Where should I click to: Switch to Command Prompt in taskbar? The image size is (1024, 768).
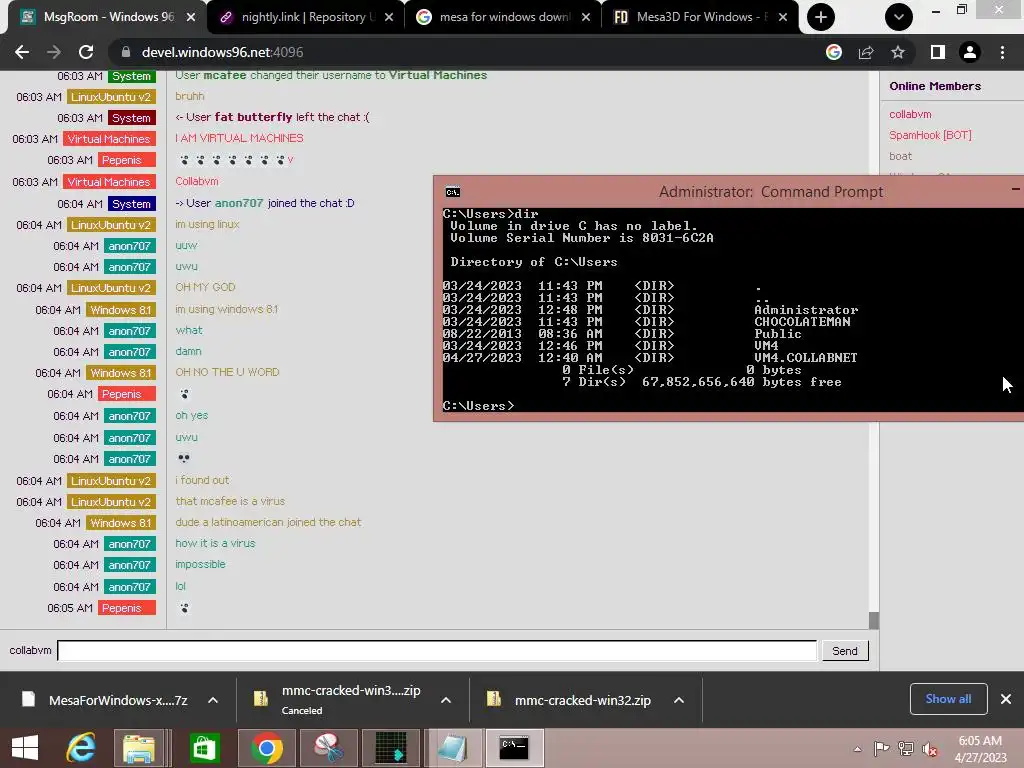(515, 748)
